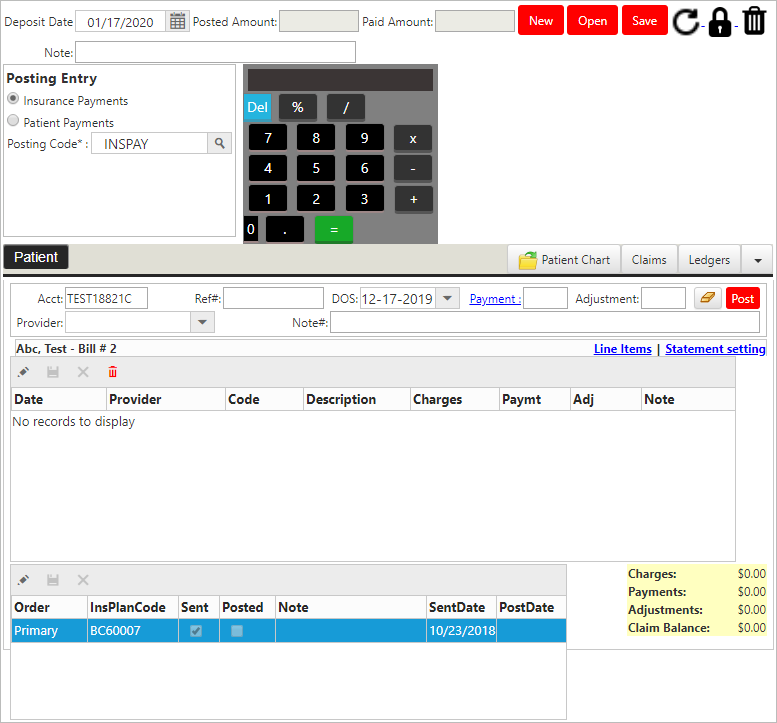The height and width of the screenshot is (723, 777).
Task: Click the Date column header
Action: click(x=58, y=399)
